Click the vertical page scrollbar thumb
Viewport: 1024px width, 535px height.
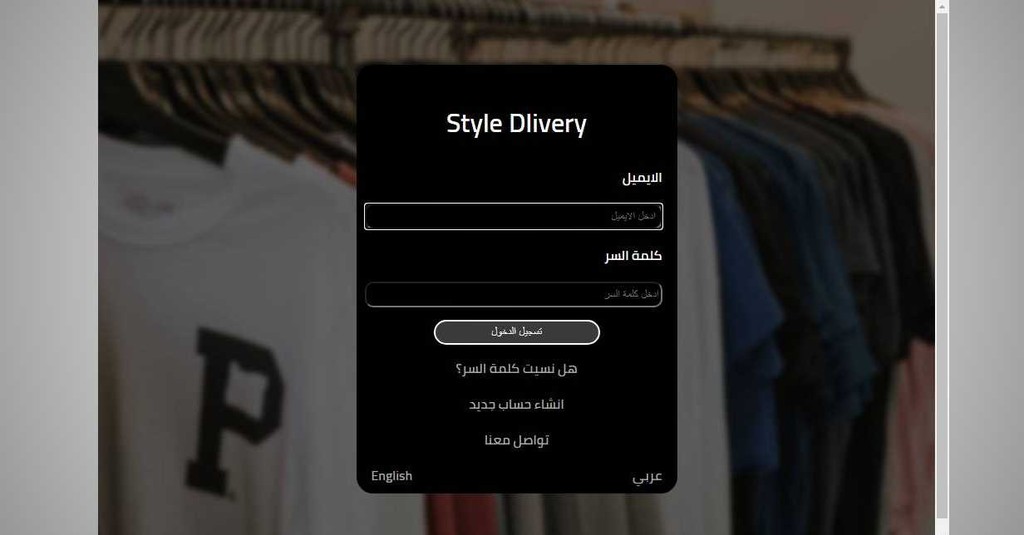(x=942, y=265)
